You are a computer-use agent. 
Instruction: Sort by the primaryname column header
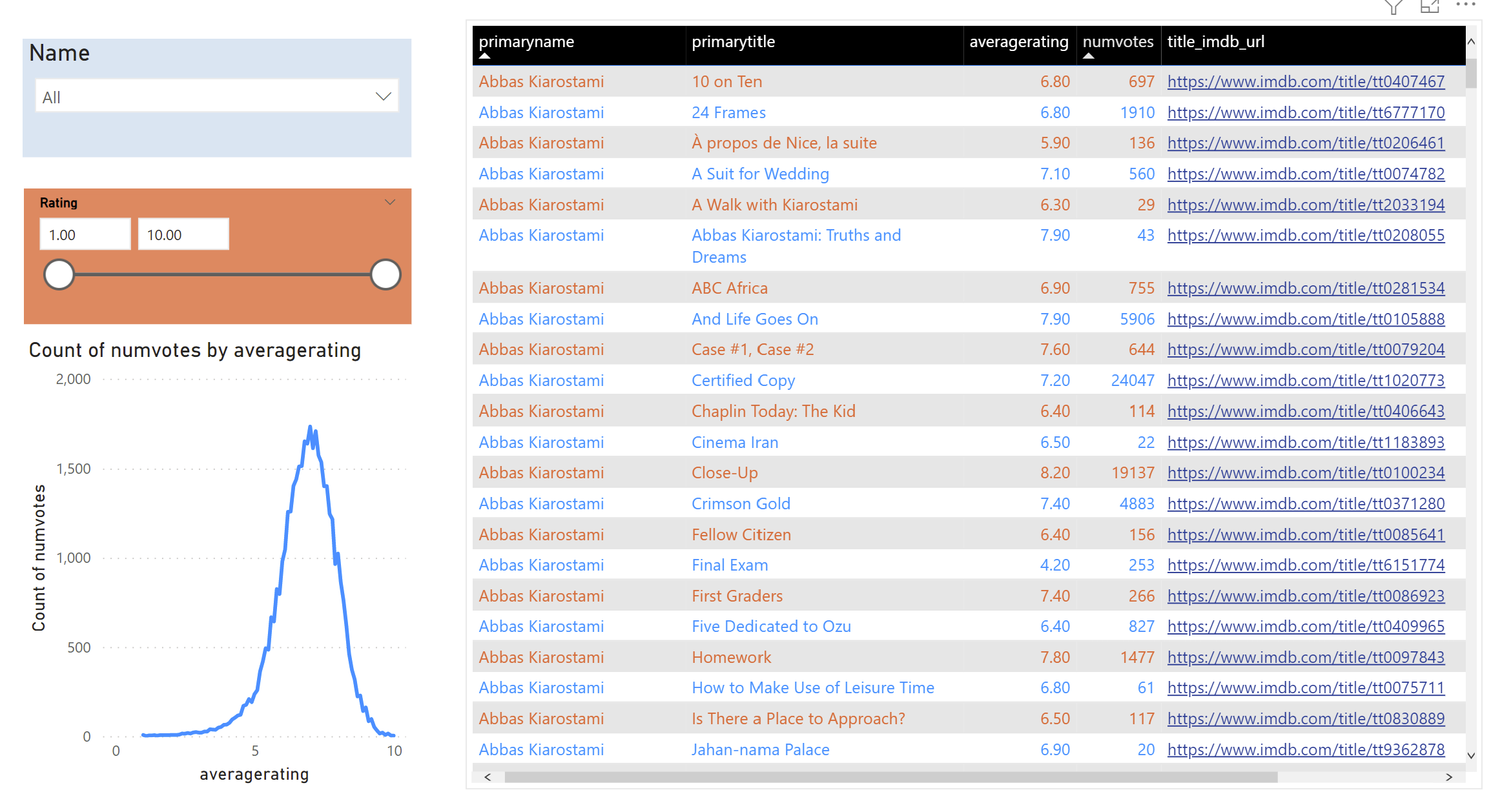(x=526, y=42)
